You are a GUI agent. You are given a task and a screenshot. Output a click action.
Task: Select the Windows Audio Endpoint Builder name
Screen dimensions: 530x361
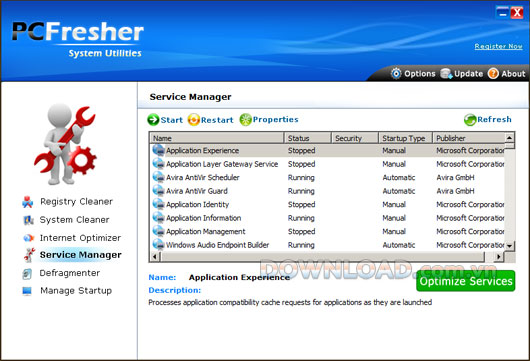click(x=217, y=245)
